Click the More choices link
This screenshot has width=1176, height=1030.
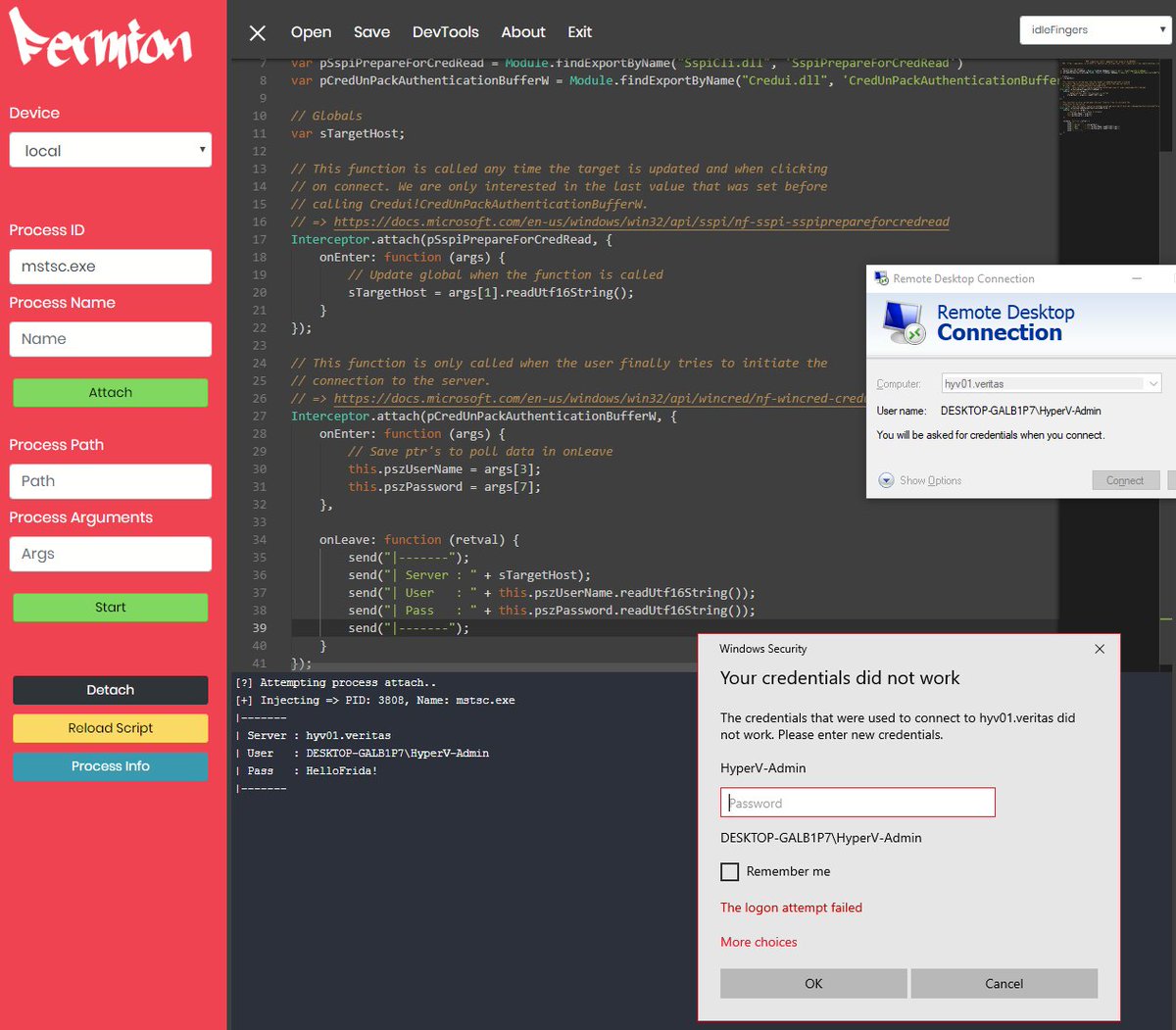(x=759, y=942)
